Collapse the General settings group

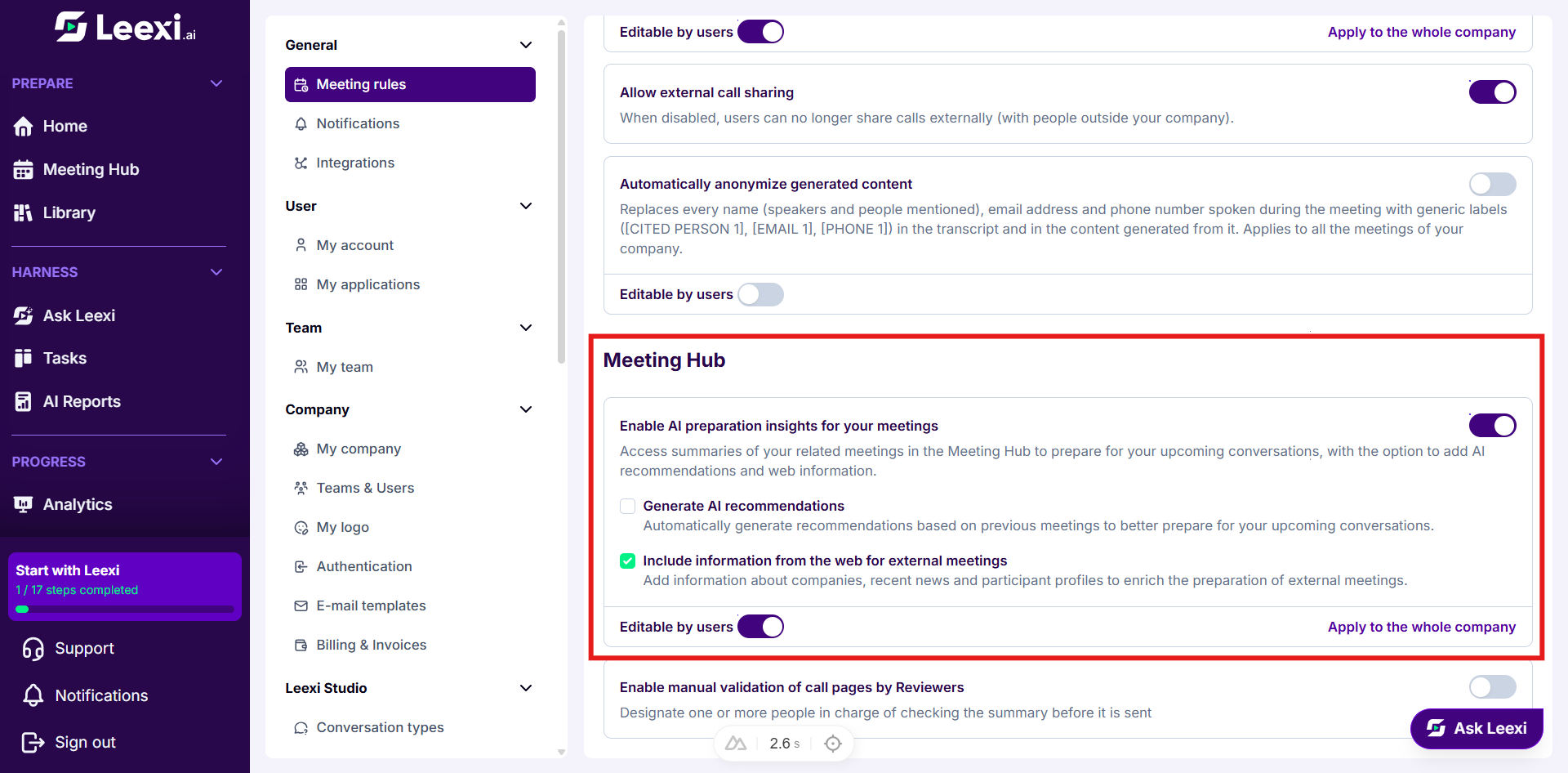pos(526,45)
